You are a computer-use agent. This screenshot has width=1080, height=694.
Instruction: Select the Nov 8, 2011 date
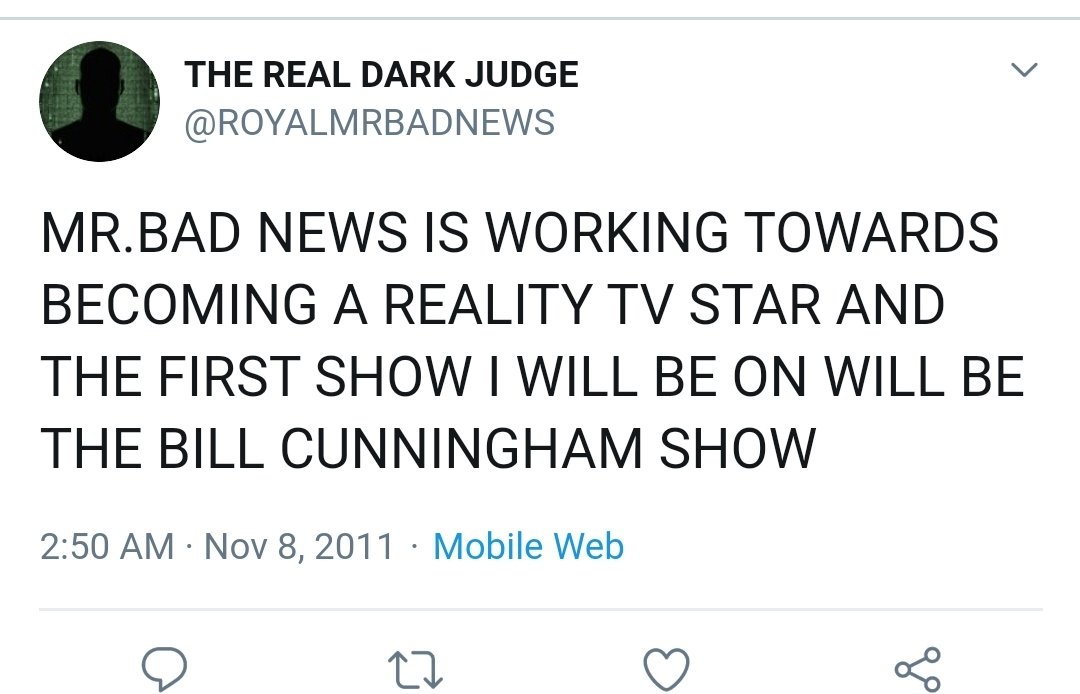point(299,547)
